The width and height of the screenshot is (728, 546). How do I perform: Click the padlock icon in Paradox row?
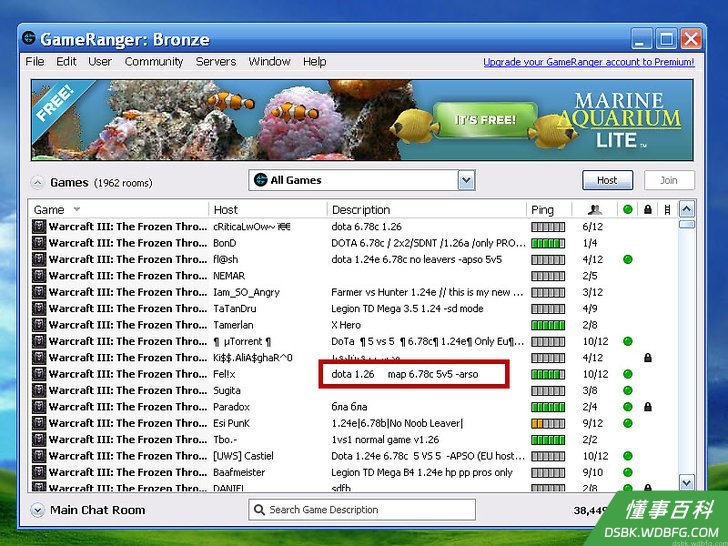648,407
